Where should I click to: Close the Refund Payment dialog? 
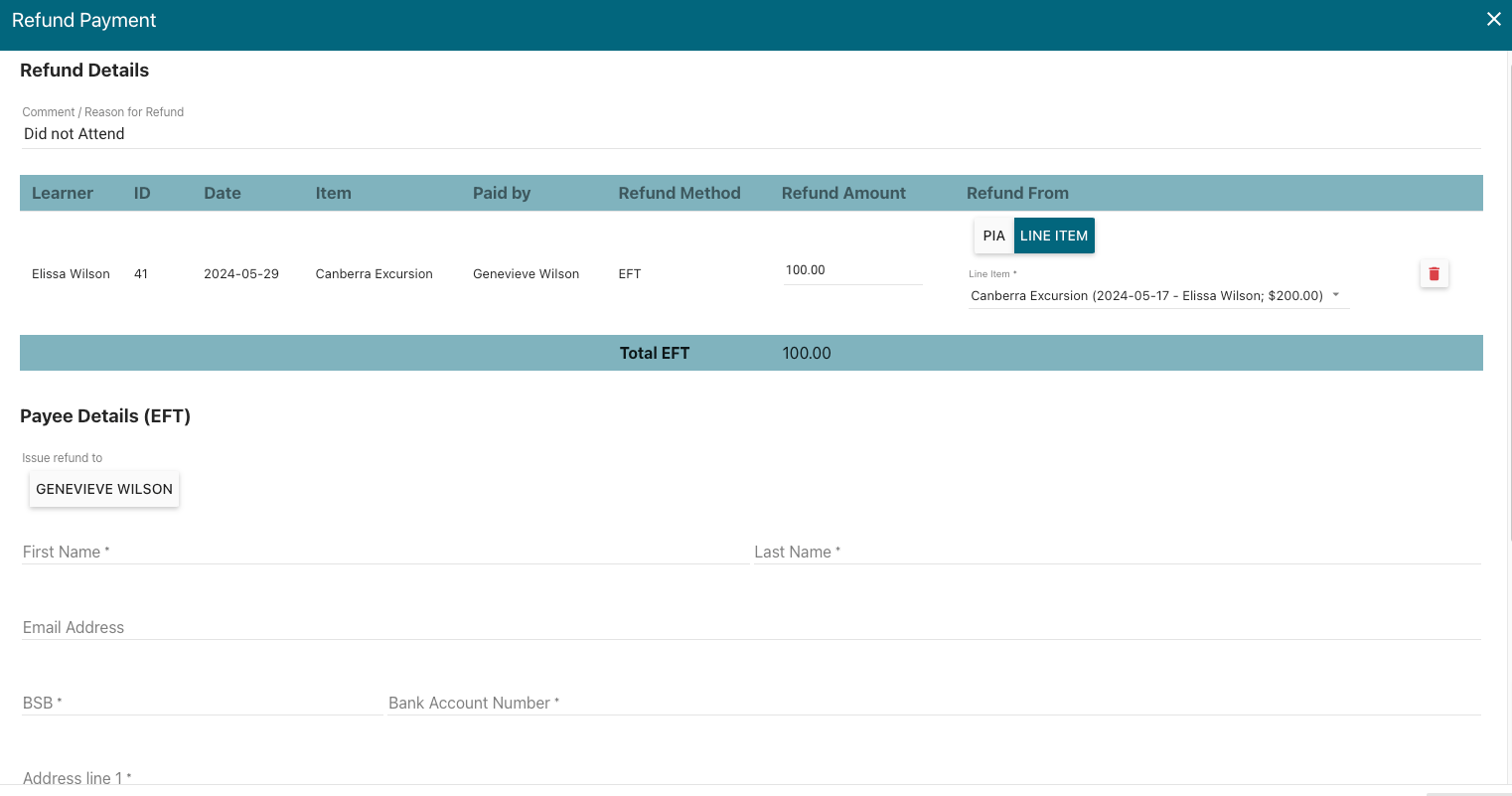(1493, 20)
